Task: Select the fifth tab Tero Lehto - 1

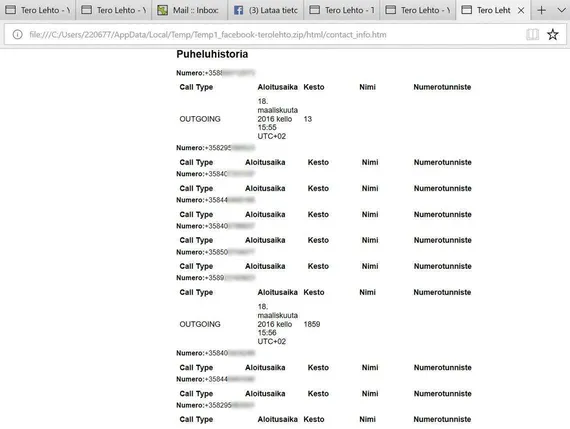Action: point(342,10)
